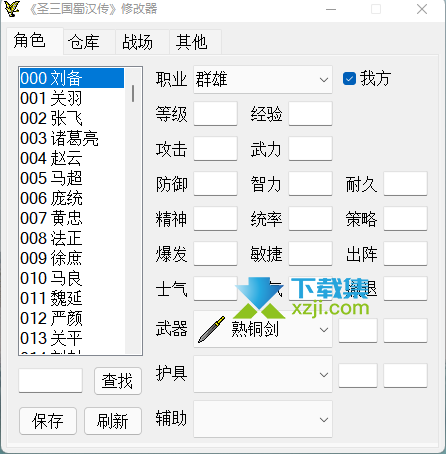
Task: Switch to the 战场 tab
Action: click(142, 42)
